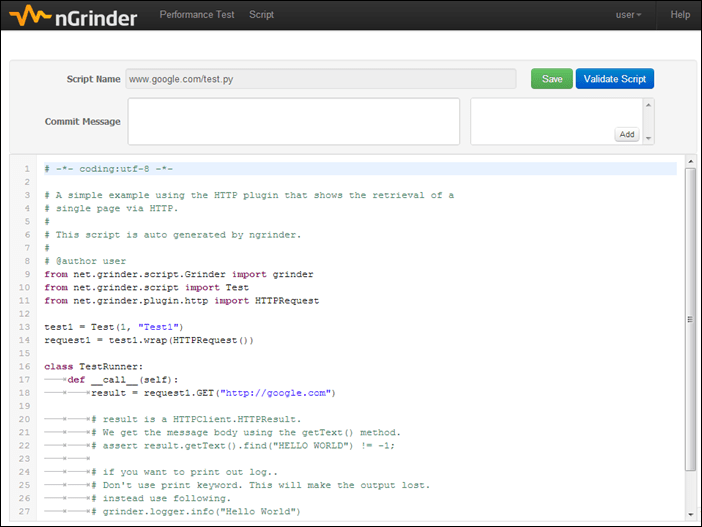
Task: Click the line 'class TestRunner:'
Action: [x=94, y=366]
